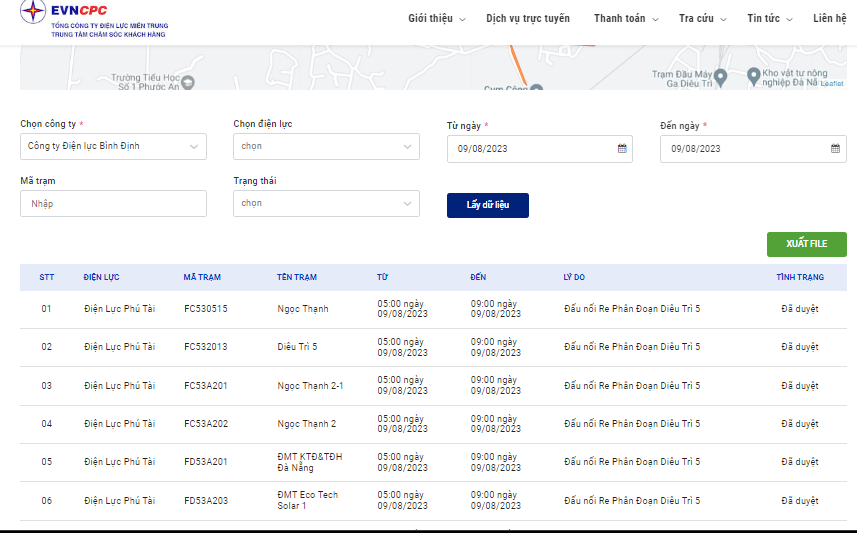857x533 pixels.
Task: Focus the Mã trạm input field
Action: click(113, 203)
